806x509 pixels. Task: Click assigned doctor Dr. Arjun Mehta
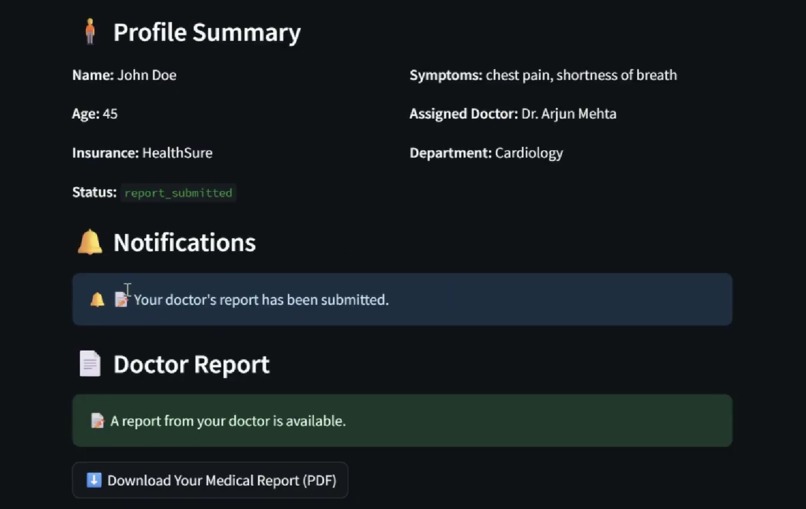[569, 114]
